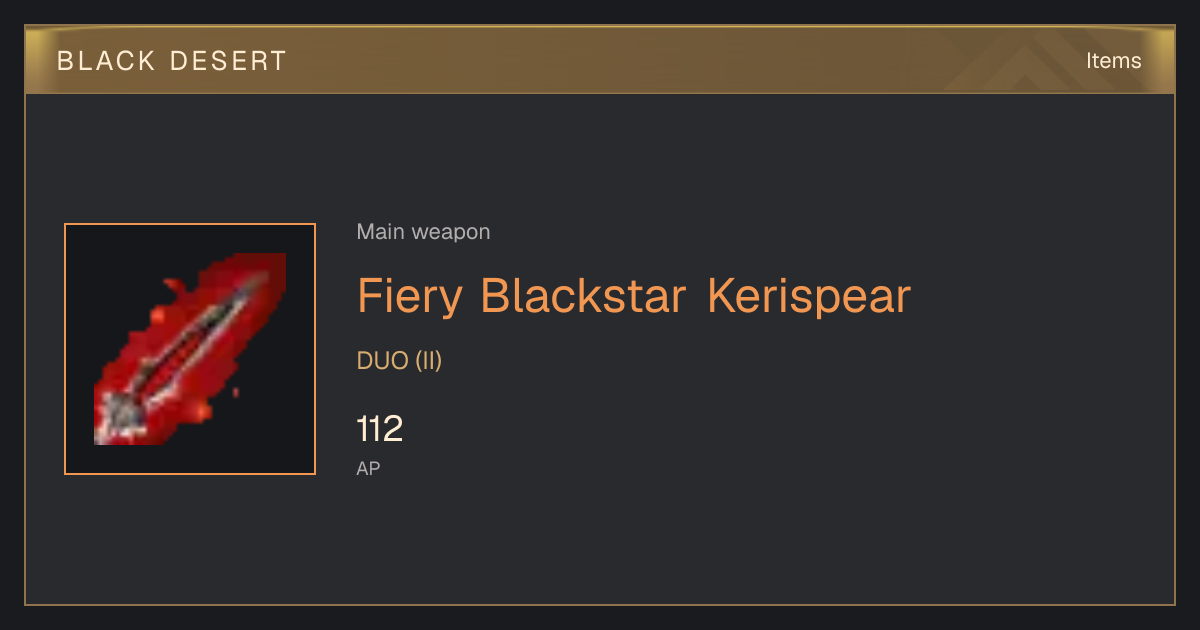The width and height of the screenshot is (1200, 630).
Task: Click the (II) roman numeral
Action: pyautogui.click(x=429, y=361)
